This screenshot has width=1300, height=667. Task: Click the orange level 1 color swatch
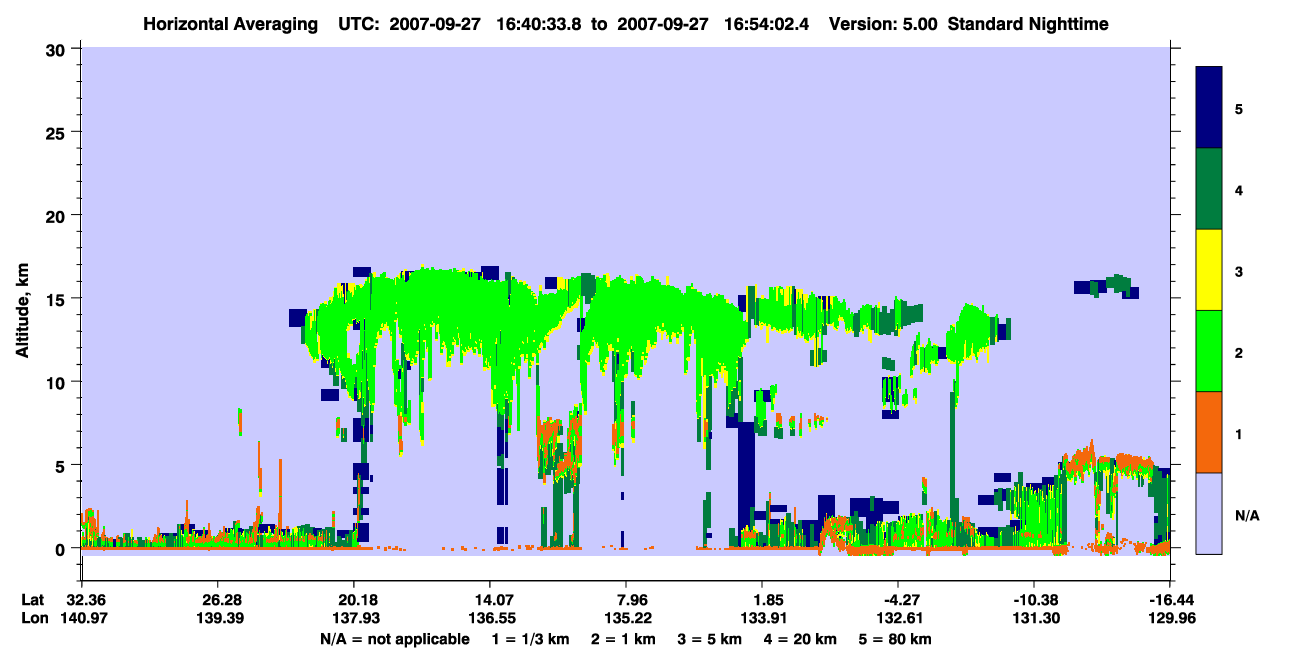click(x=1209, y=431)
